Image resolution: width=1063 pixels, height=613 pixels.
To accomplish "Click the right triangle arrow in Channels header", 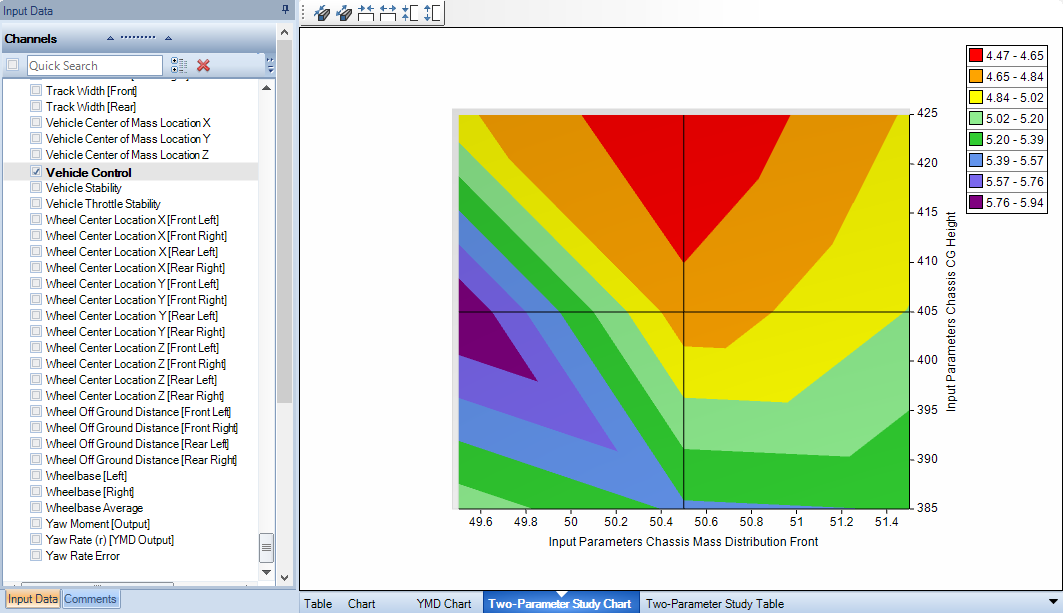I will pos(168,38).
